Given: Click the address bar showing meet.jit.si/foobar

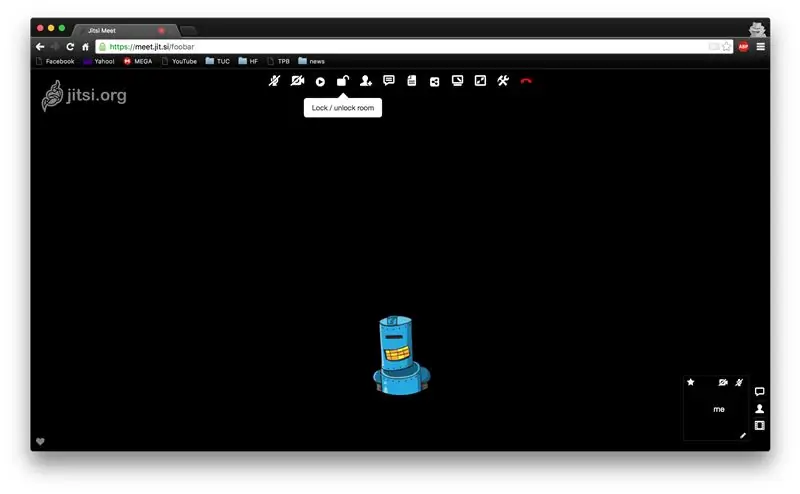Looking at the screenshot, I should (x=414, y=47).
